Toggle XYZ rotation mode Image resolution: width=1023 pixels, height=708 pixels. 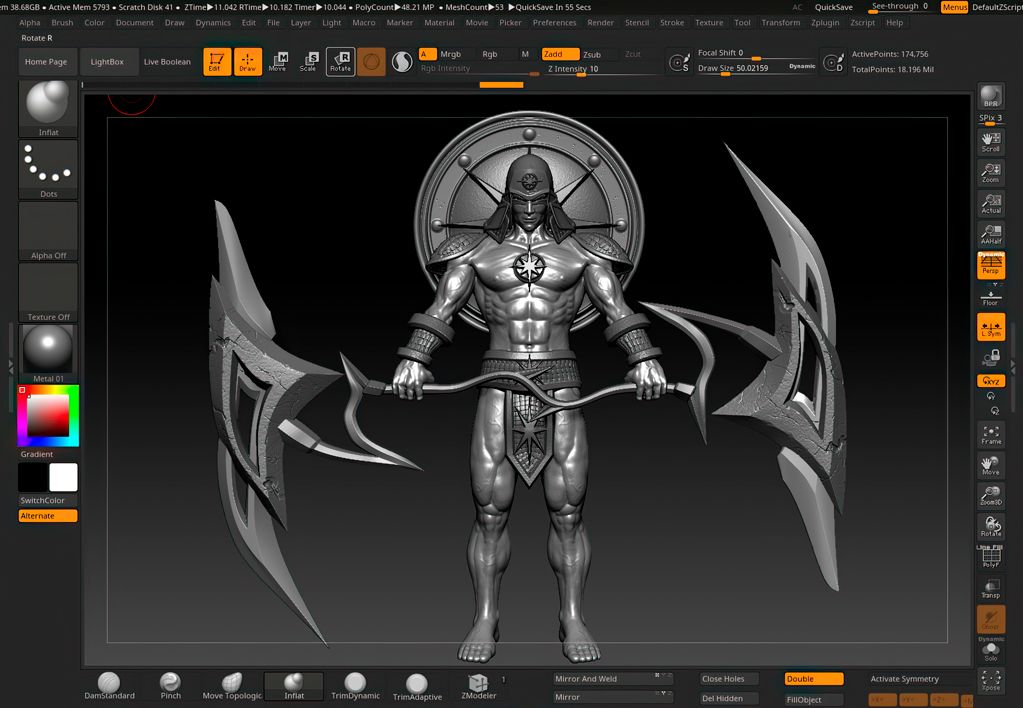[x=990, y=380]
